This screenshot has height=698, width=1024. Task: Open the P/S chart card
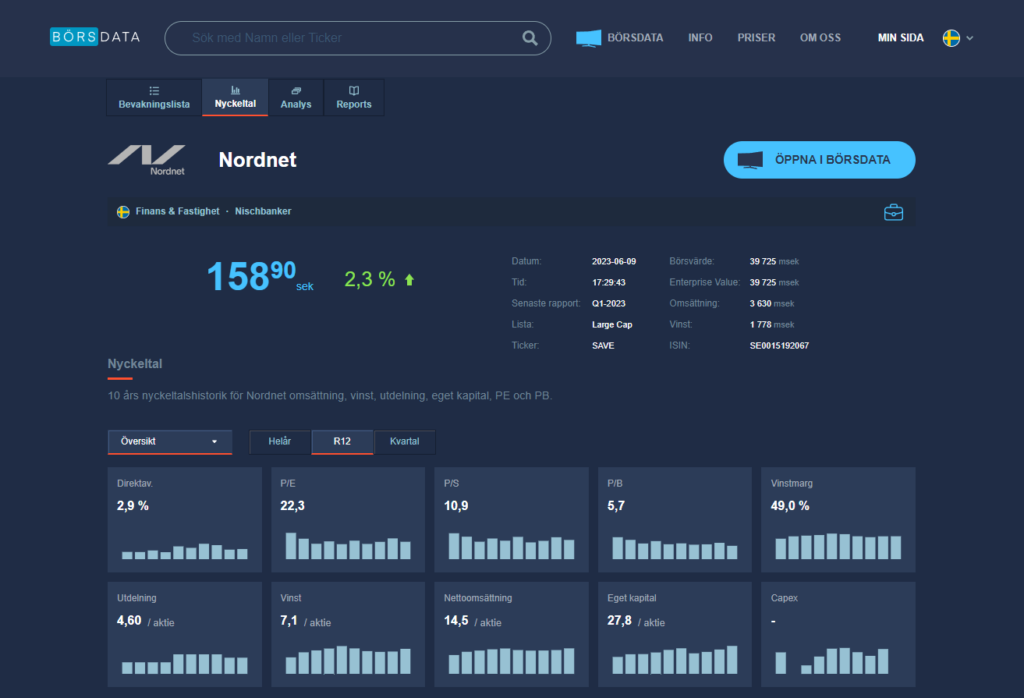(511, 520)
